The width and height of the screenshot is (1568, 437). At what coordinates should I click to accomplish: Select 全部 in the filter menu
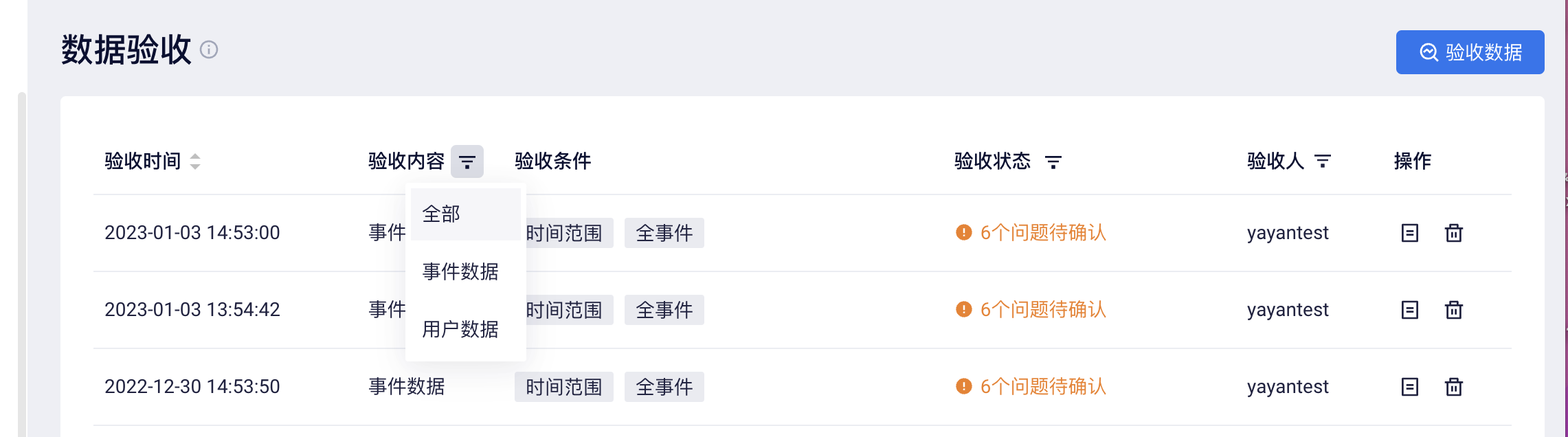coord(466,214)
